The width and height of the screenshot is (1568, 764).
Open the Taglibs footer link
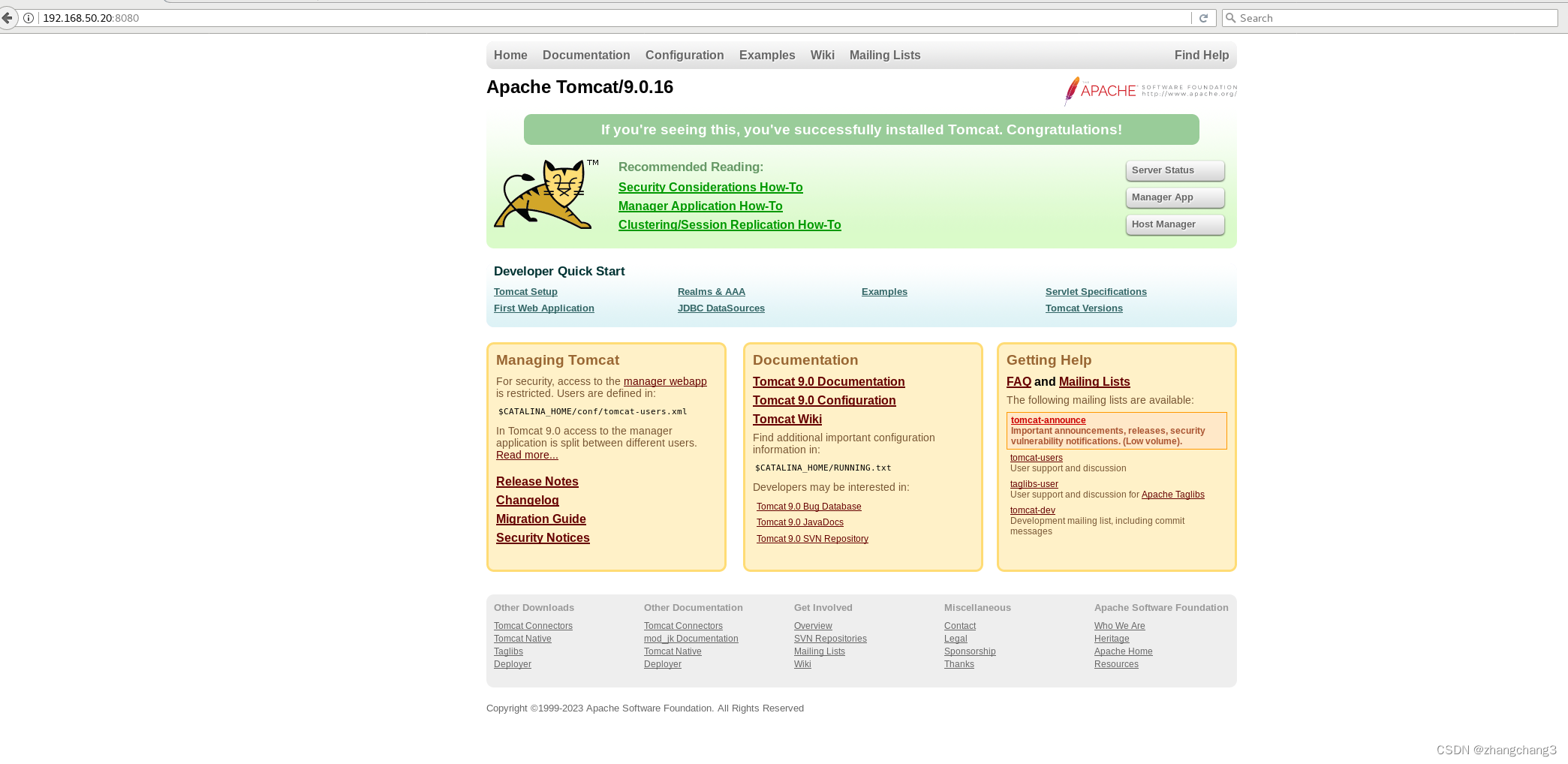coord(508,651)
